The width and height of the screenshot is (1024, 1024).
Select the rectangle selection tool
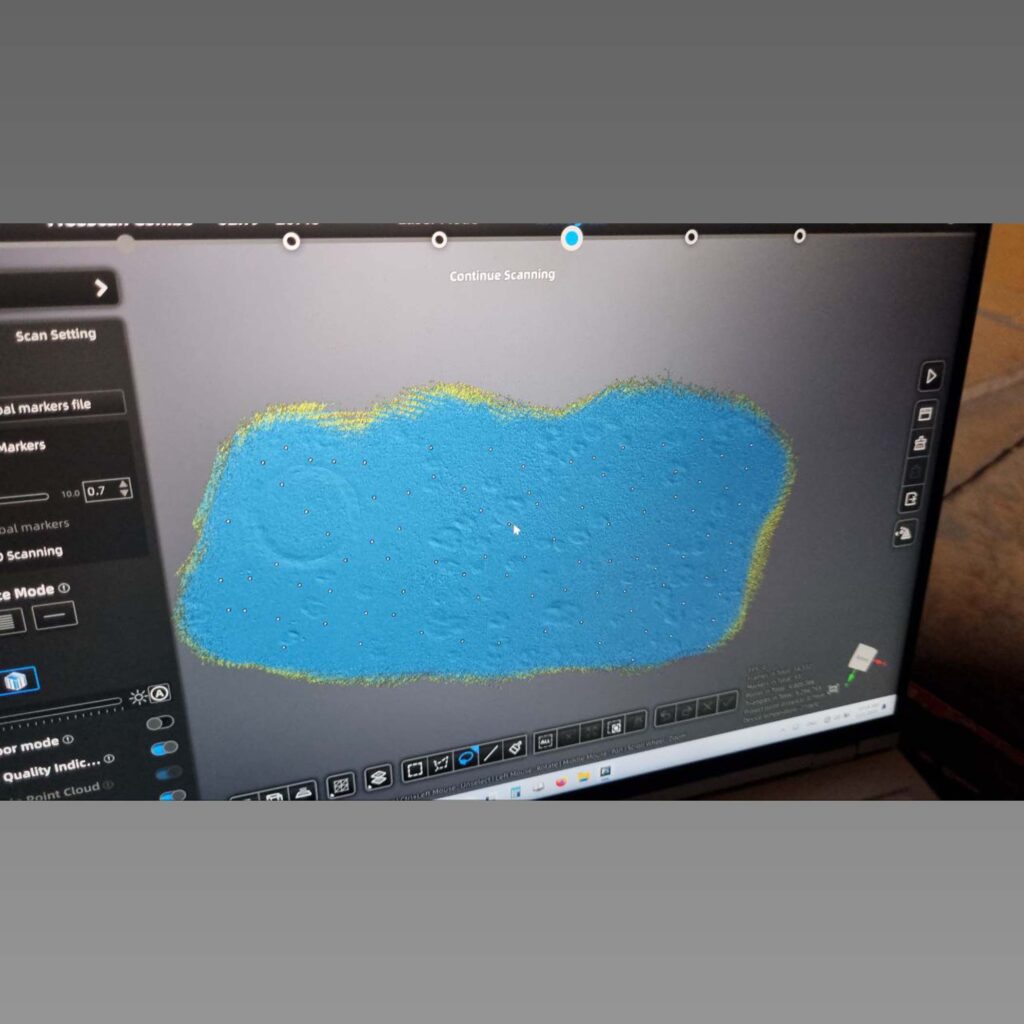[414, 769]
